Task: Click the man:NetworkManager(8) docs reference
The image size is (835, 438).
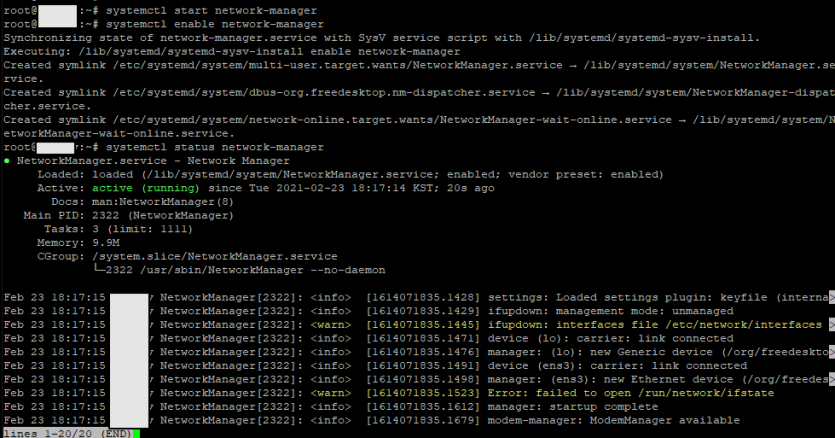Action: coord(163,202)
